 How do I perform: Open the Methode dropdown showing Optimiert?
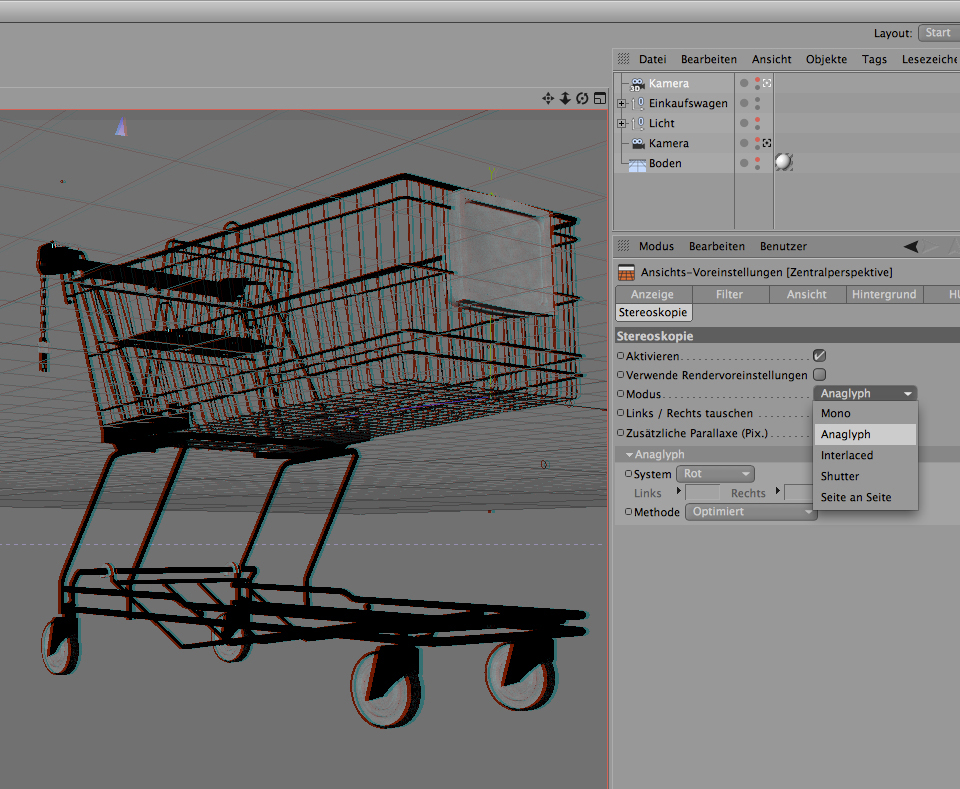751,512
